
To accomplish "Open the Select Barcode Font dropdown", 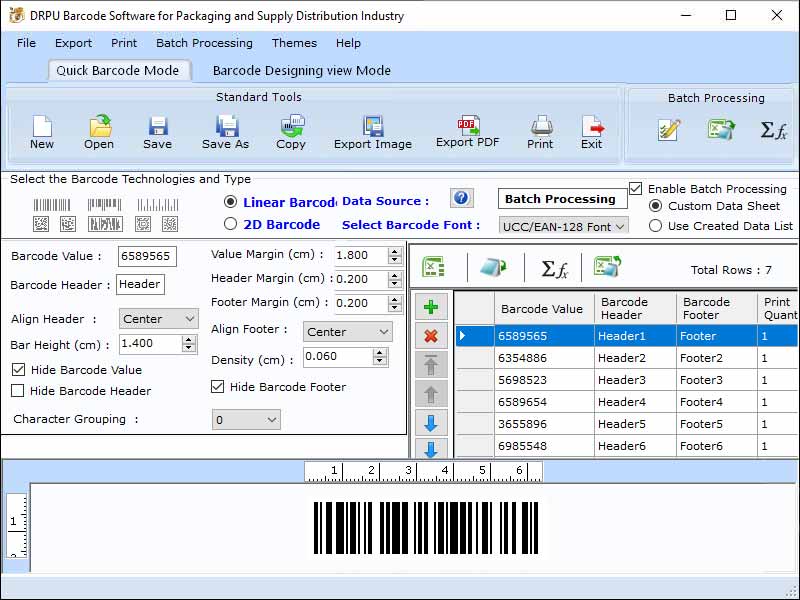I will [564, 227].
